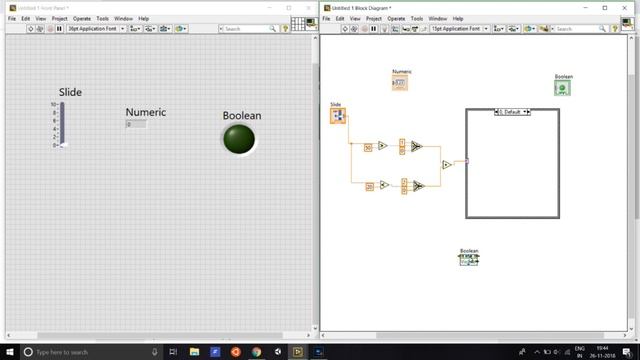Open File menu in Front Panel window
This screenshot has width=640, height=360.
(12, 19)
